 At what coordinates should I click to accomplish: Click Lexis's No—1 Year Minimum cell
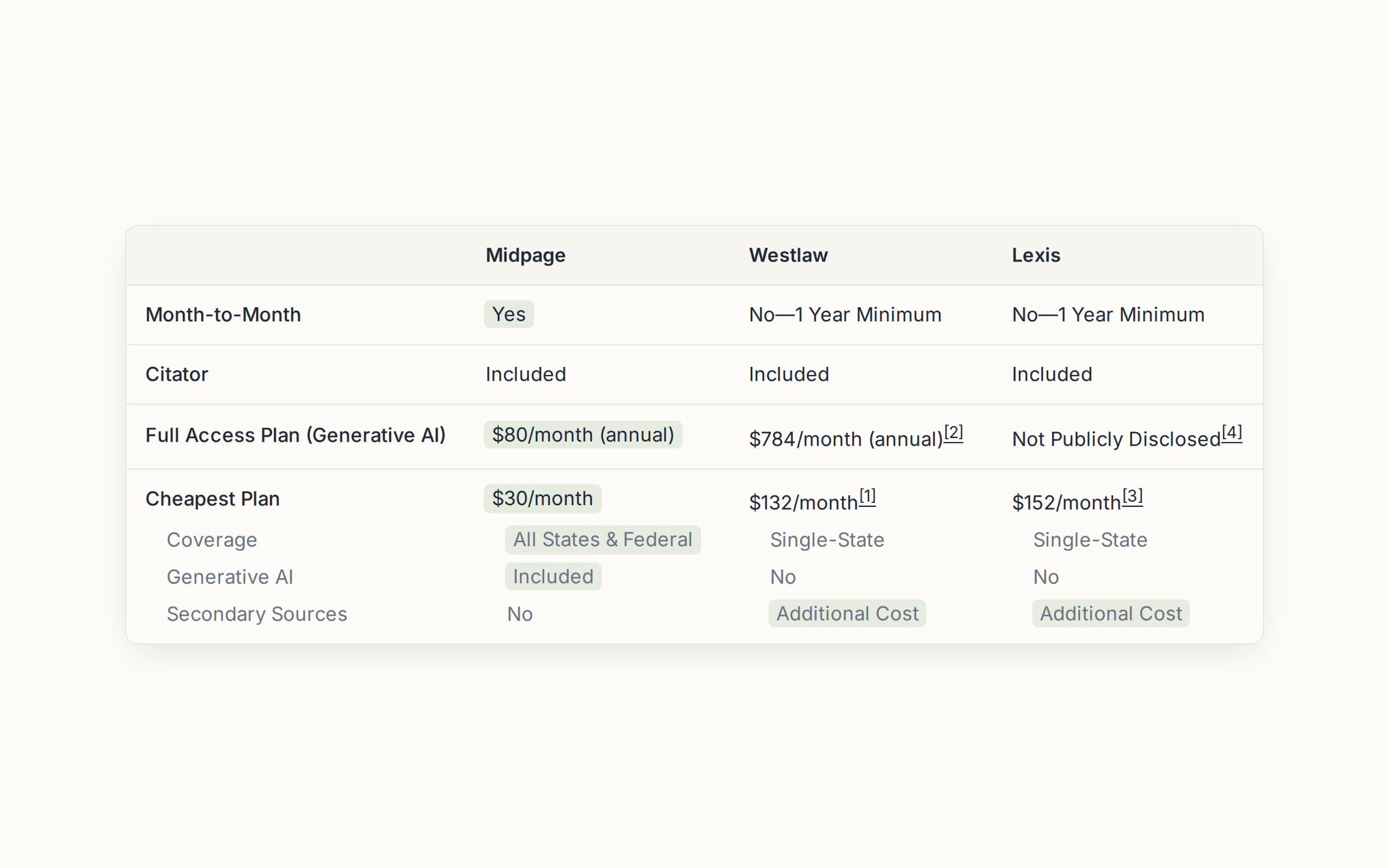pos(1108,315)
